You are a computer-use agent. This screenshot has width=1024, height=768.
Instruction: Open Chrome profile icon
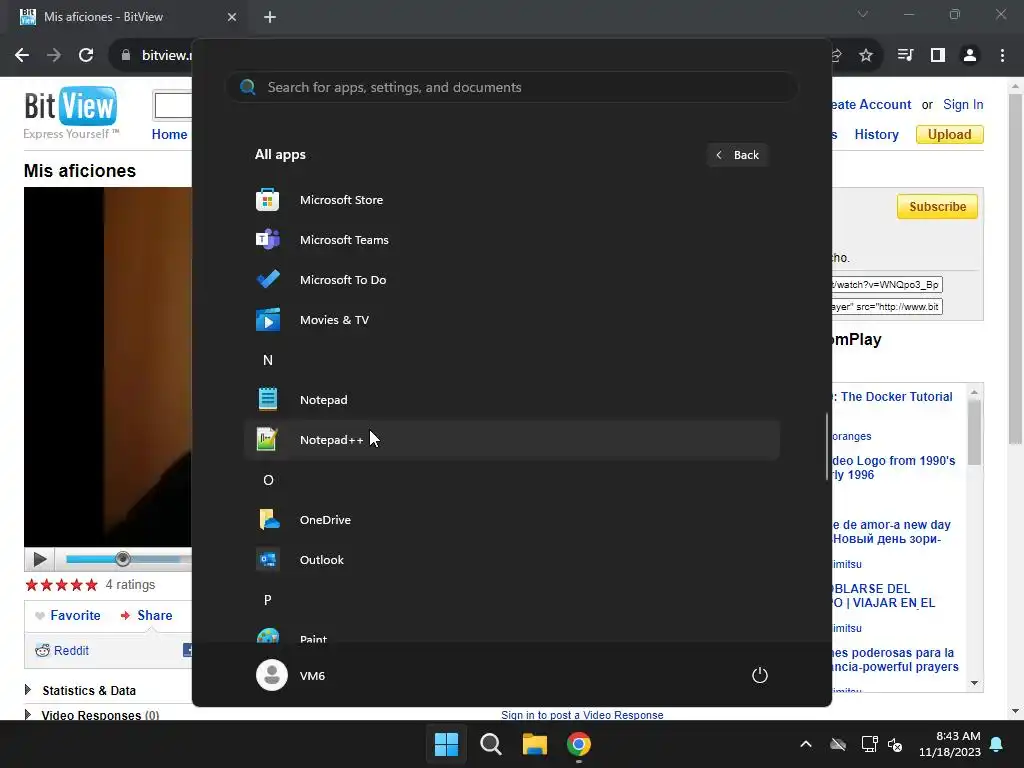pyautogui.click(x=970, y=56)
